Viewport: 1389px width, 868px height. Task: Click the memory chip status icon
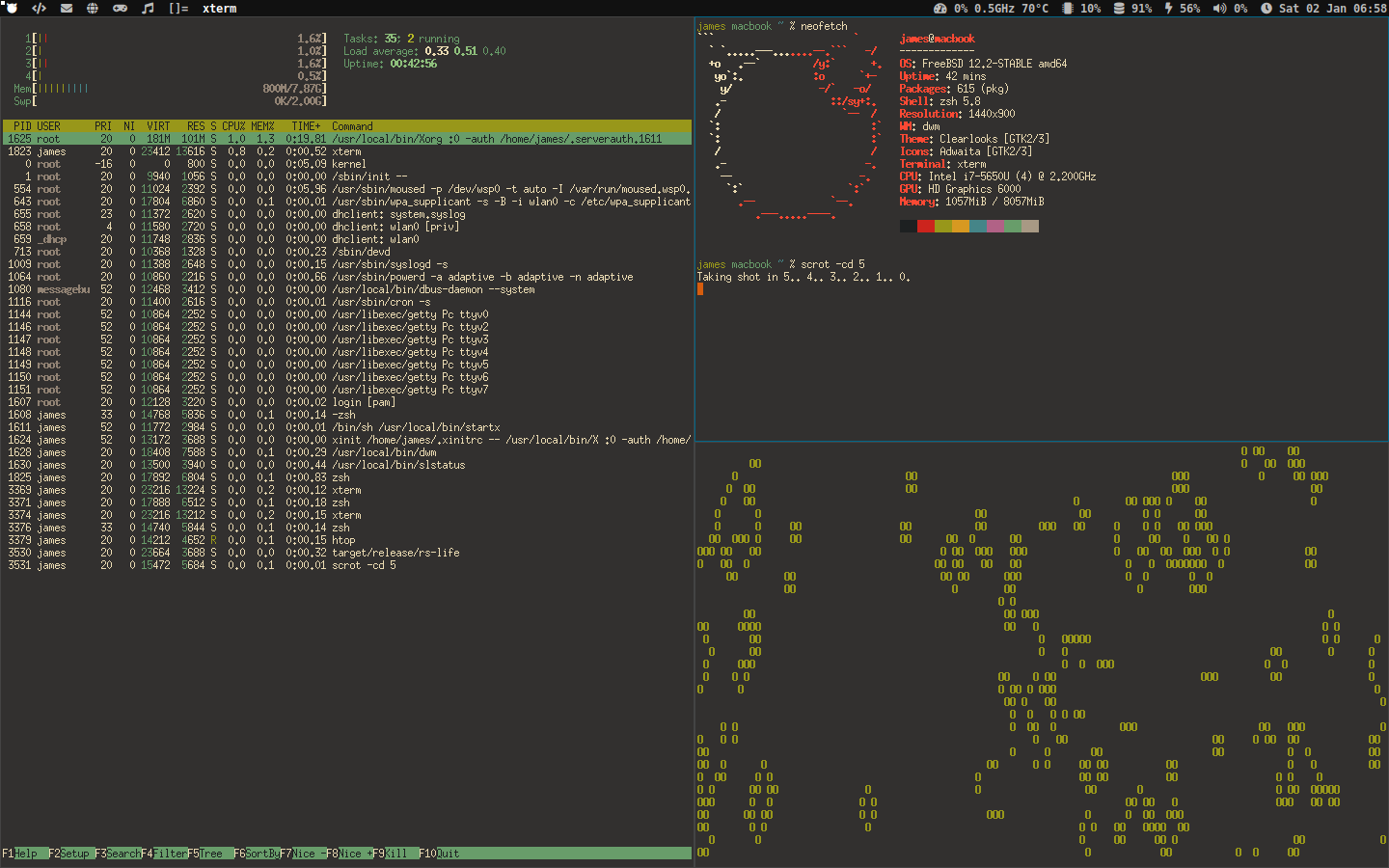click(x=1068, y=8)
